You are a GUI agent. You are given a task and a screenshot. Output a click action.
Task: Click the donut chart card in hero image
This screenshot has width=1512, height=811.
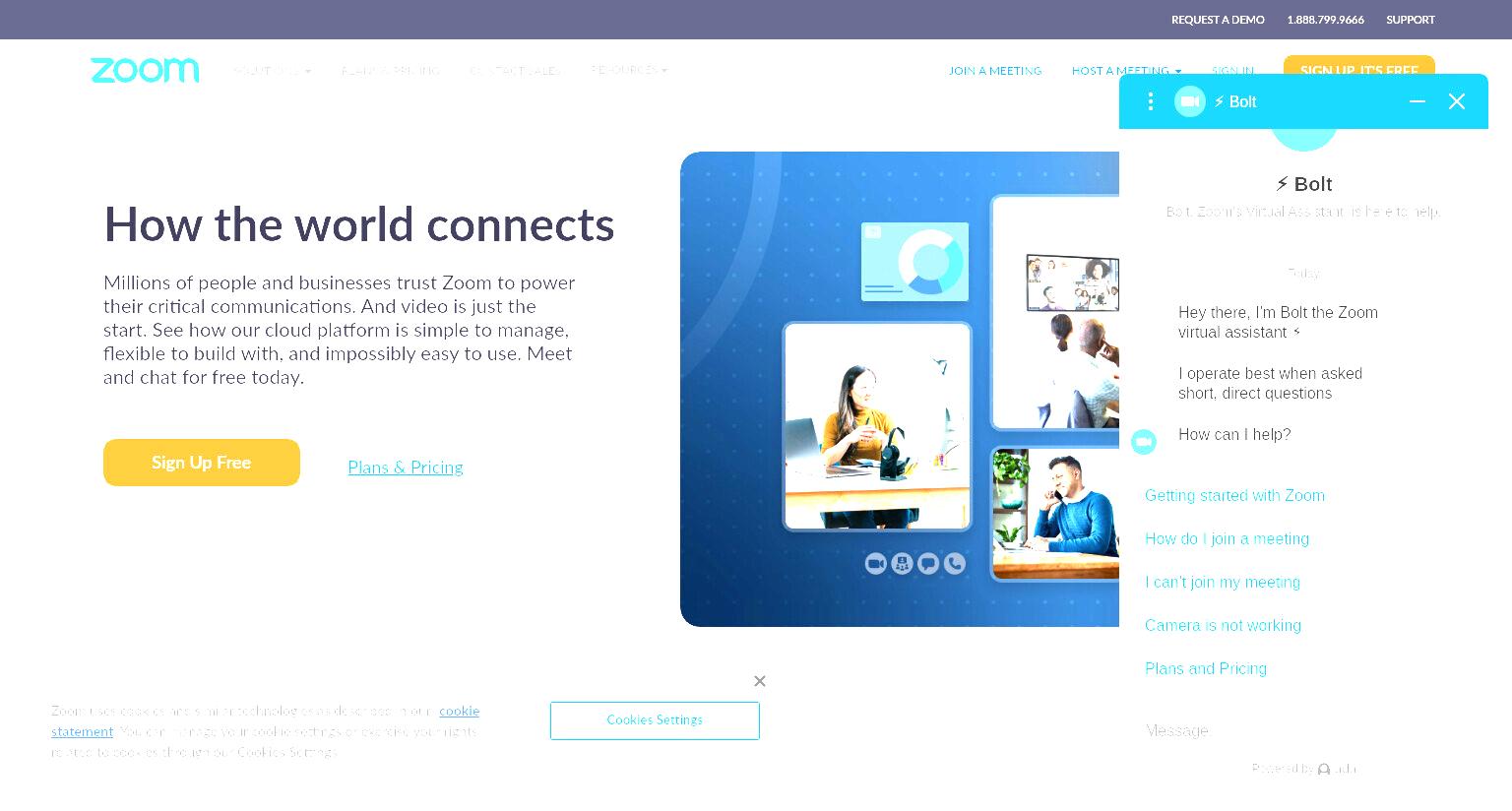coord(914,261)
